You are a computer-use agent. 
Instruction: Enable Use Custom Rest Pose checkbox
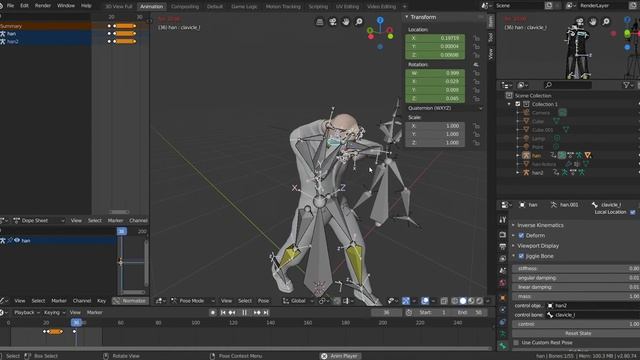coord(516,342)
